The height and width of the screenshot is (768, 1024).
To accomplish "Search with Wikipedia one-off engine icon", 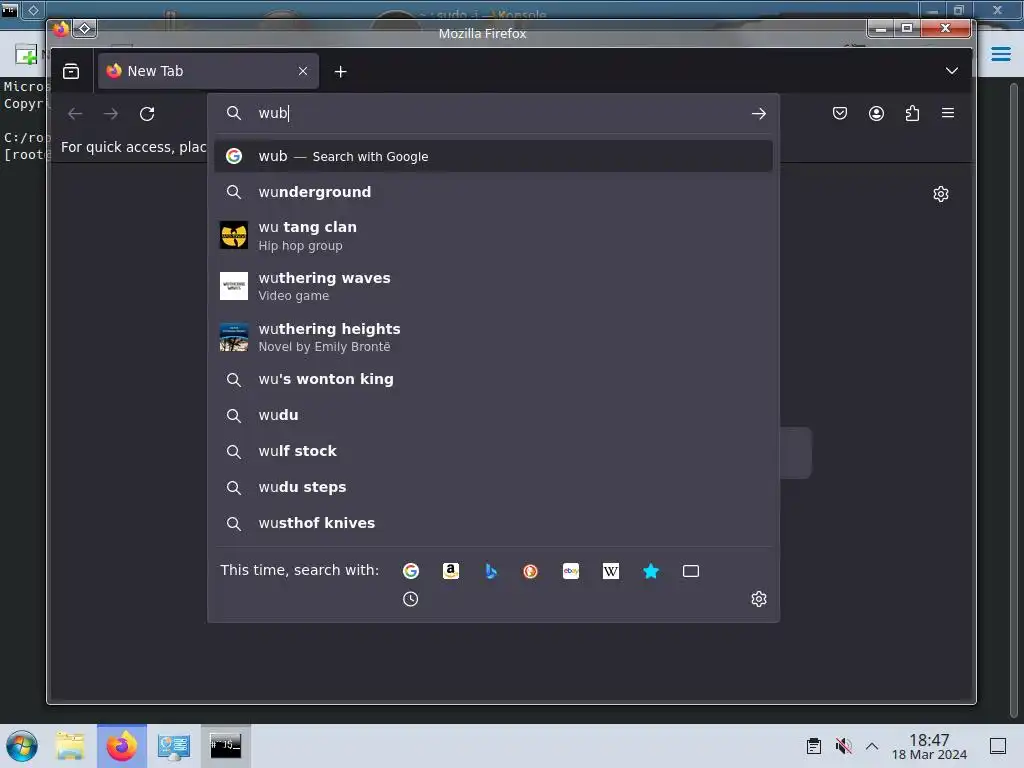I will [611, 571].
